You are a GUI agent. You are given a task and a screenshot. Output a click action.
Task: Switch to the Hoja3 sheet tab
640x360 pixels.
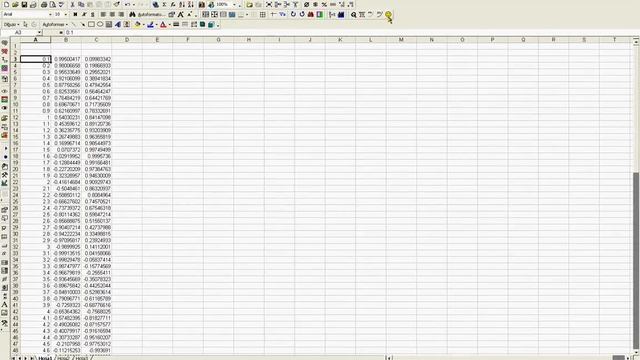point(82,358)
